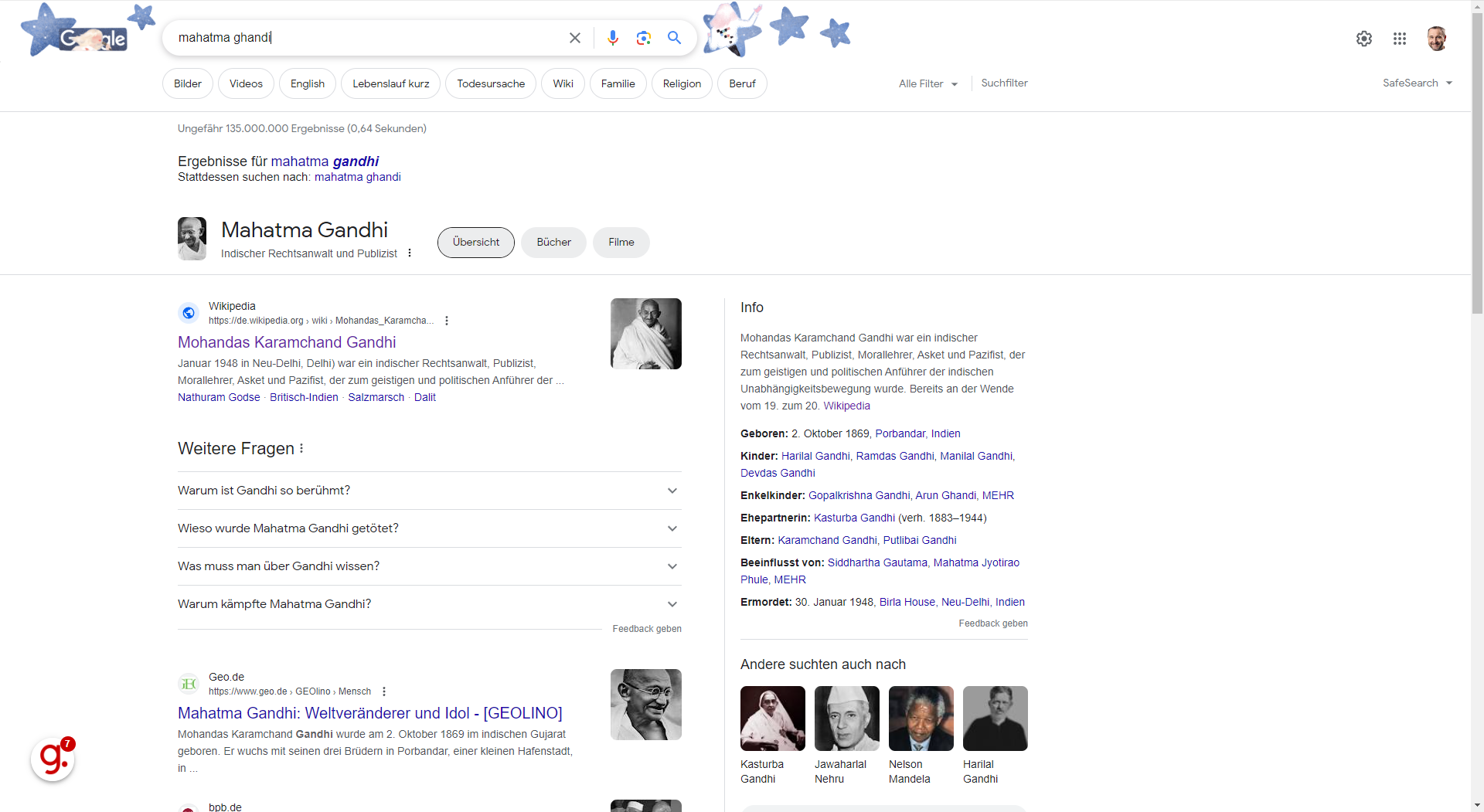Screen dimensions: 1484x812
Task: Open the SafeSearch dropdown
Action: 1418,83
